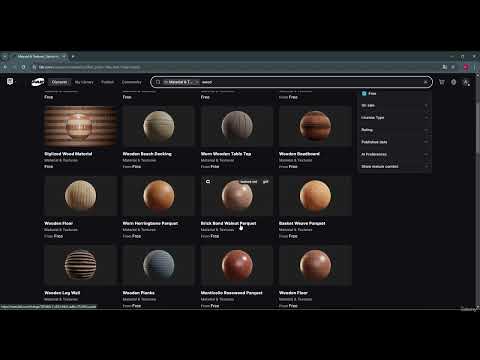The image size is (480, 360).
Task: Toggle Show mature content switch
Action: [426, 166]
